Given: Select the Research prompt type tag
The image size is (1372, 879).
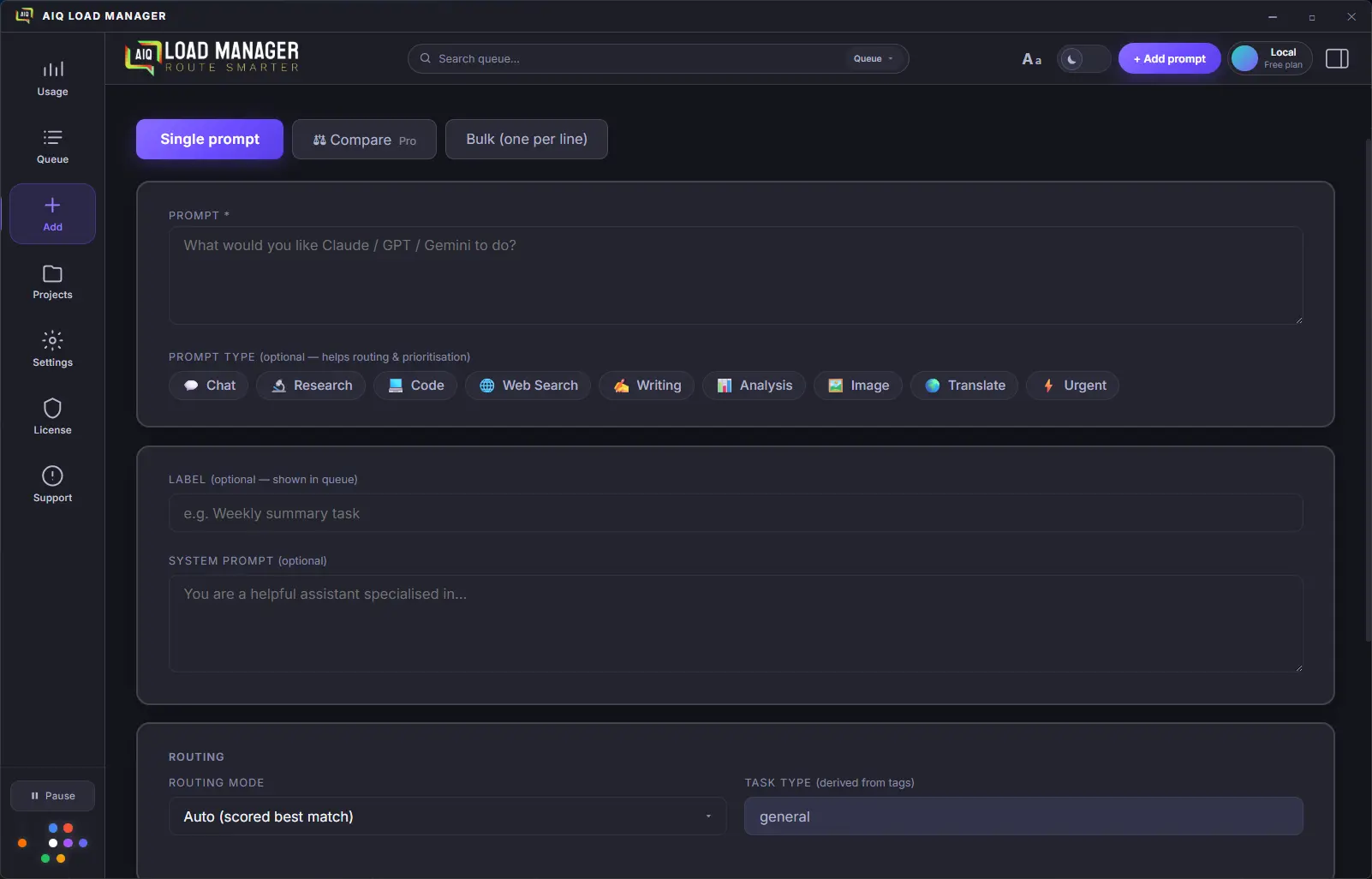Looking at the screenshot, I should pos(311,386).
